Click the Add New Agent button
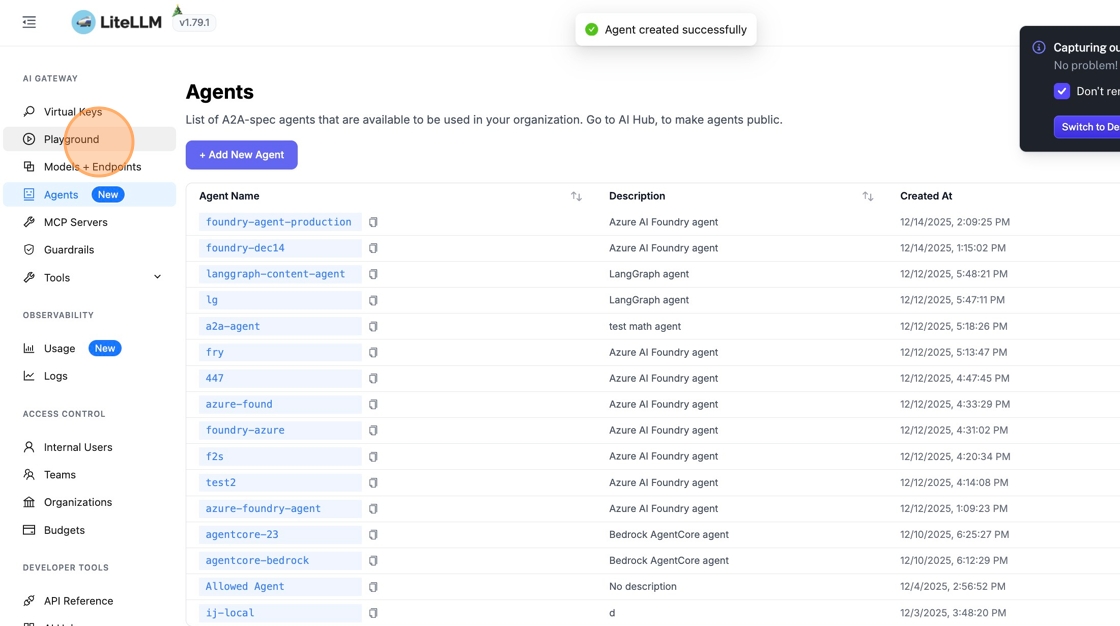This screenshot has width=1120, height=626. coord(241,155)
